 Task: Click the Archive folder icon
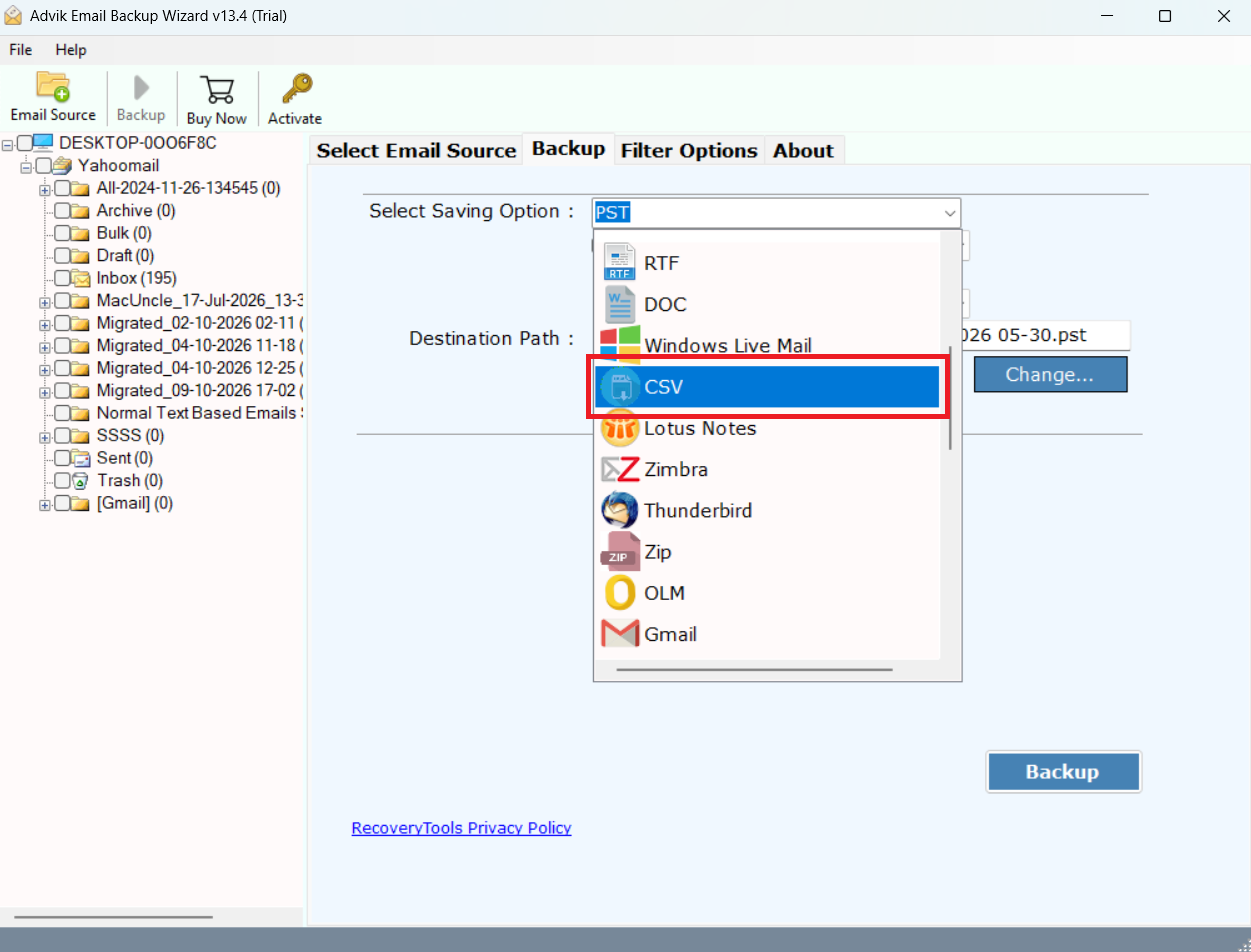pos(81,210)
